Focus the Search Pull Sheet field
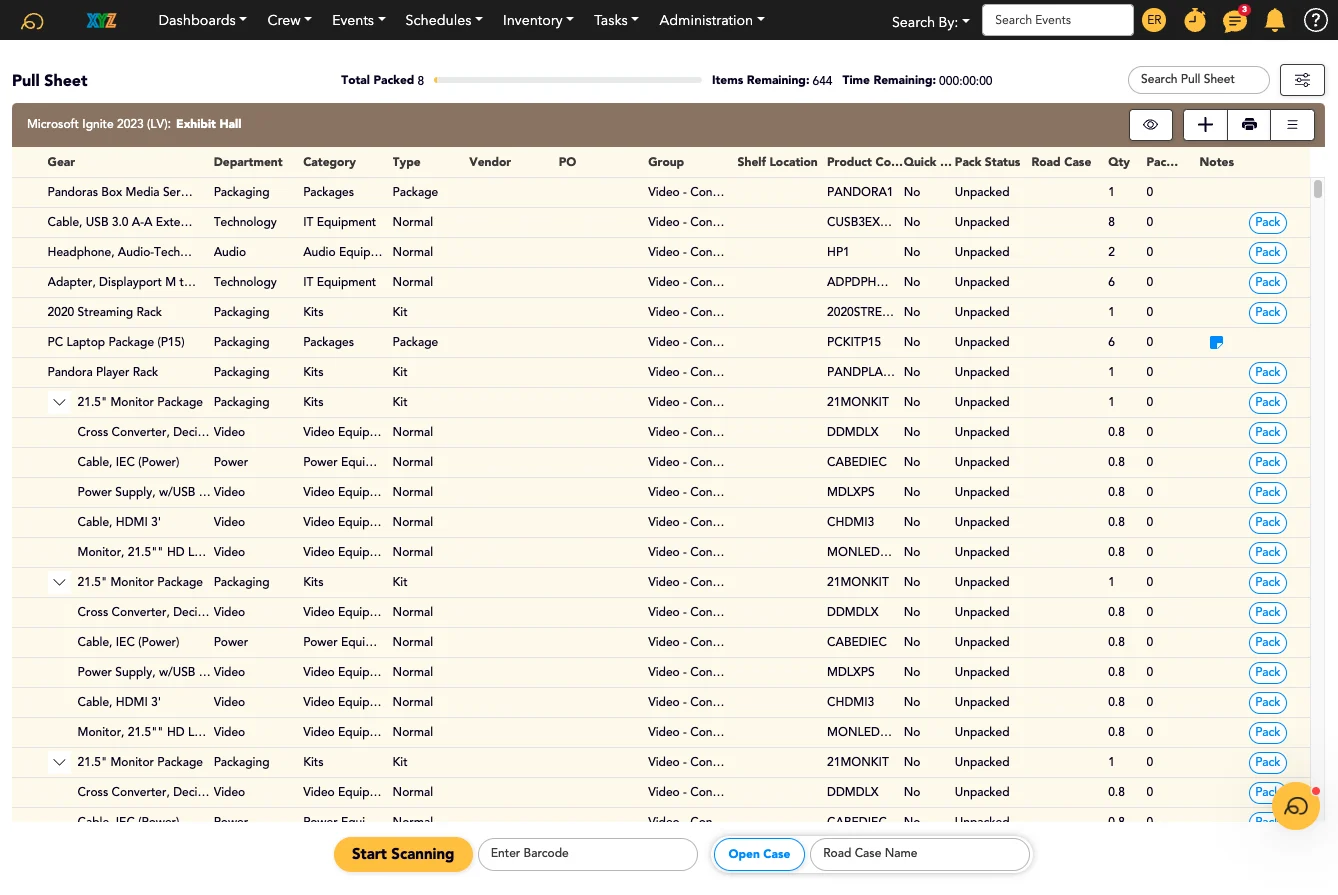The height and width of the screenshot is (895, 1338). 1199,79
